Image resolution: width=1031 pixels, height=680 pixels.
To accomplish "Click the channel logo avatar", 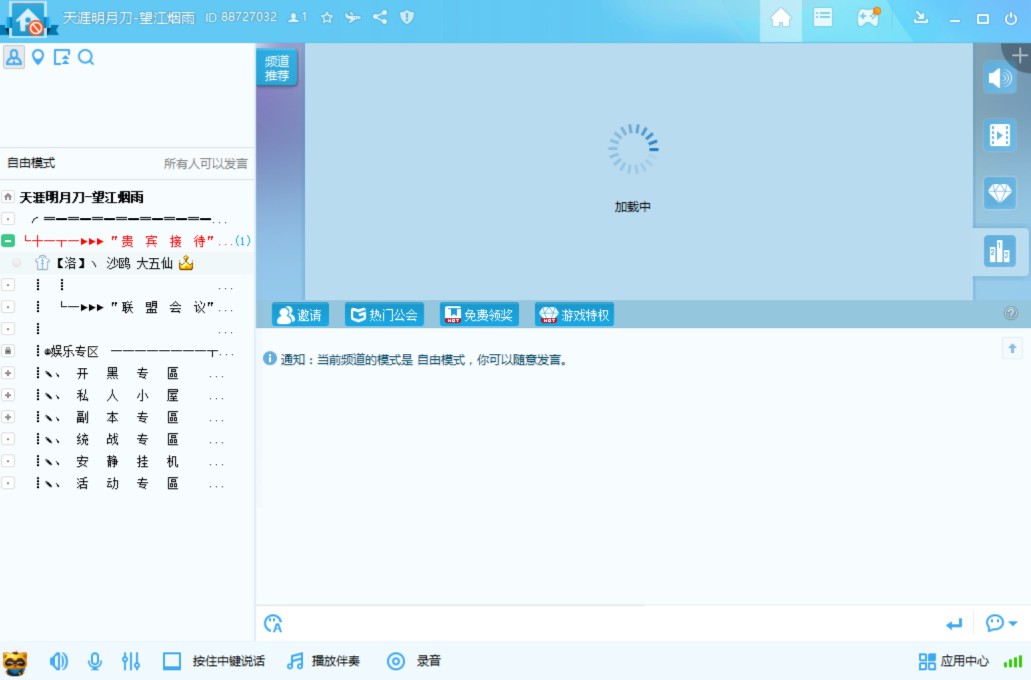I will 28,19.
